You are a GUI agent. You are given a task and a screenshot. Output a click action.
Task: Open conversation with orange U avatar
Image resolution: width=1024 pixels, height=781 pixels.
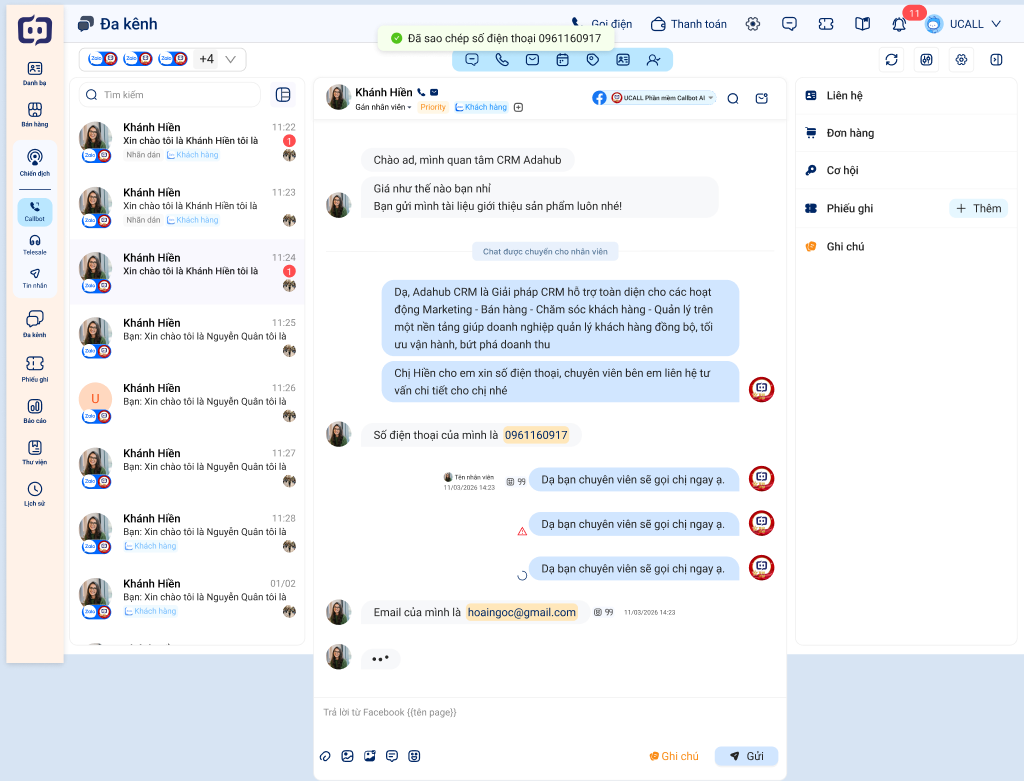pyautogui.click(x=187, y=402)
